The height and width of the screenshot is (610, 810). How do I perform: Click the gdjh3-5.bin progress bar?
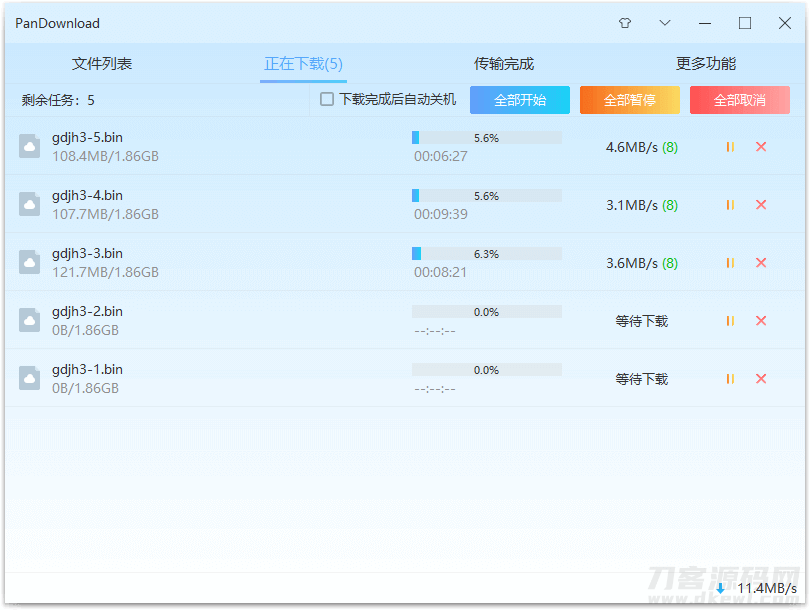(487, 137)
